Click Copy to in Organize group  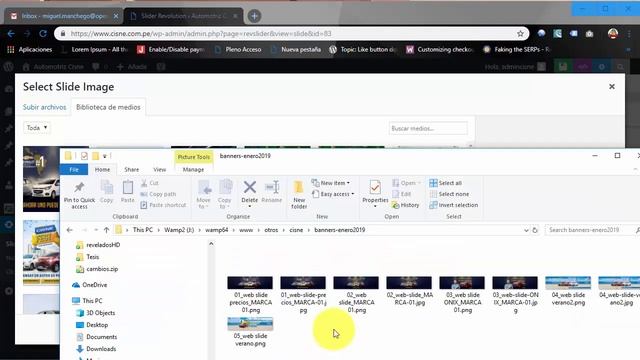(224, 194)
